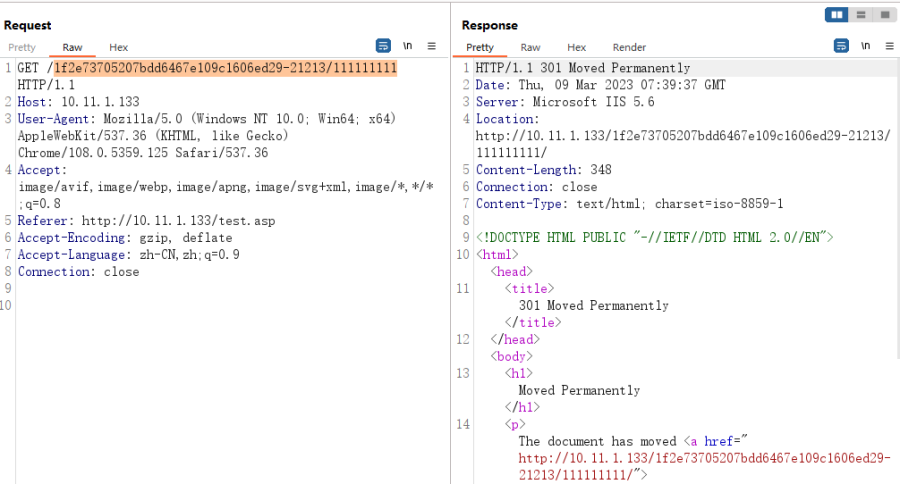Click the href URL in the anchor tag
The image size is (900, 484).
pos(705,467)
